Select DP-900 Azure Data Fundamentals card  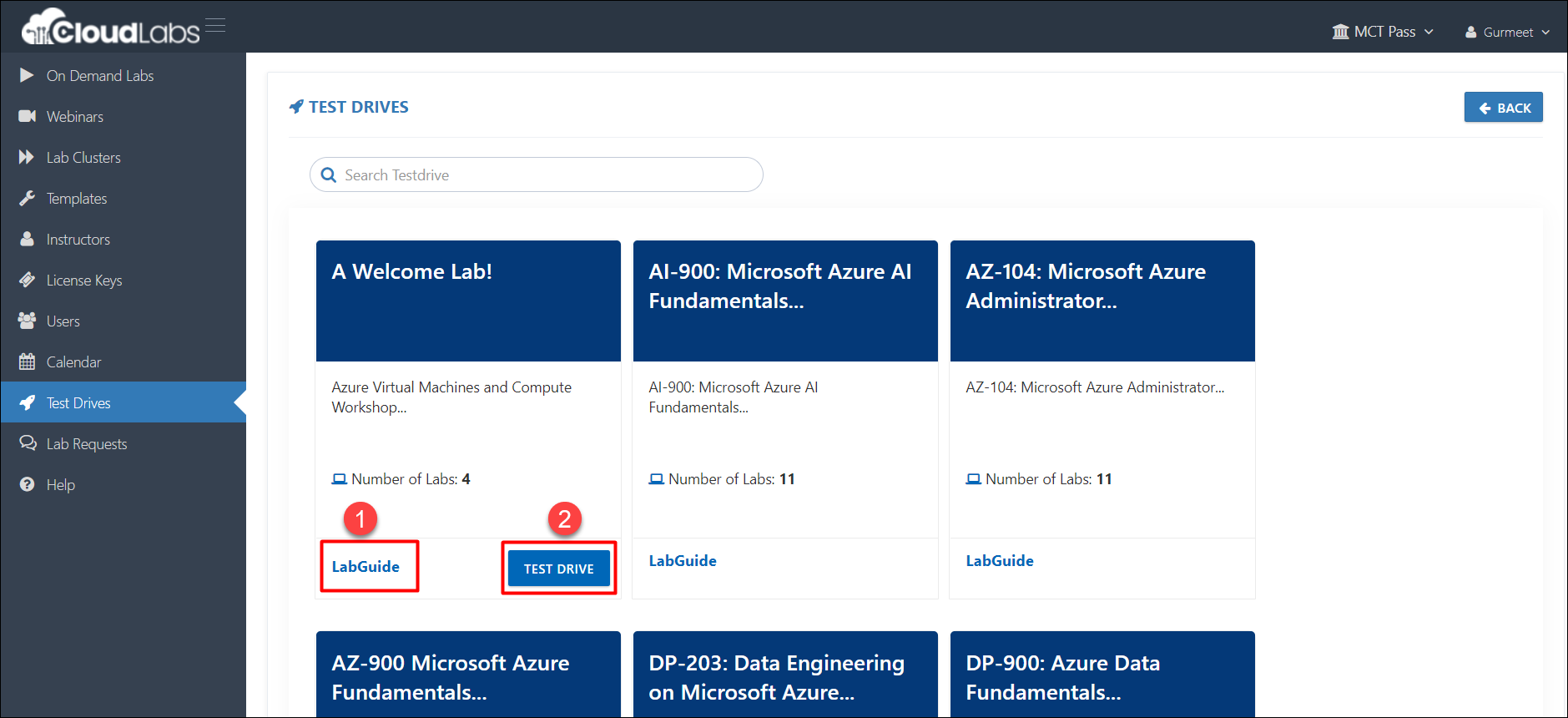tap(1102, 674)
